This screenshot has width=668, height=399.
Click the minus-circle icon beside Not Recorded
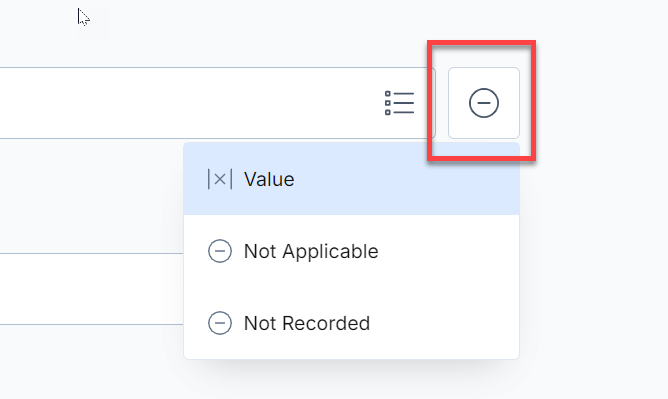[220, 323]
